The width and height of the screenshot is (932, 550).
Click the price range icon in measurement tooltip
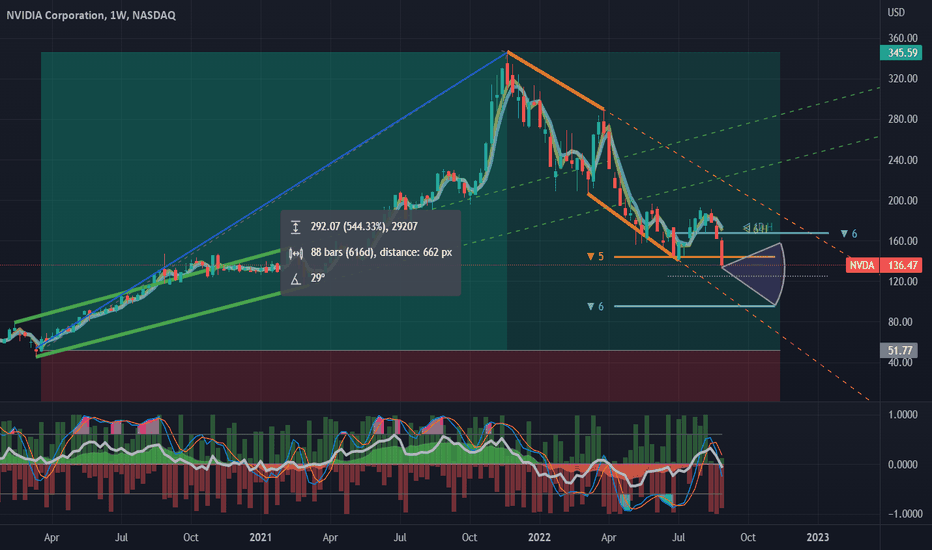[295, 227]
